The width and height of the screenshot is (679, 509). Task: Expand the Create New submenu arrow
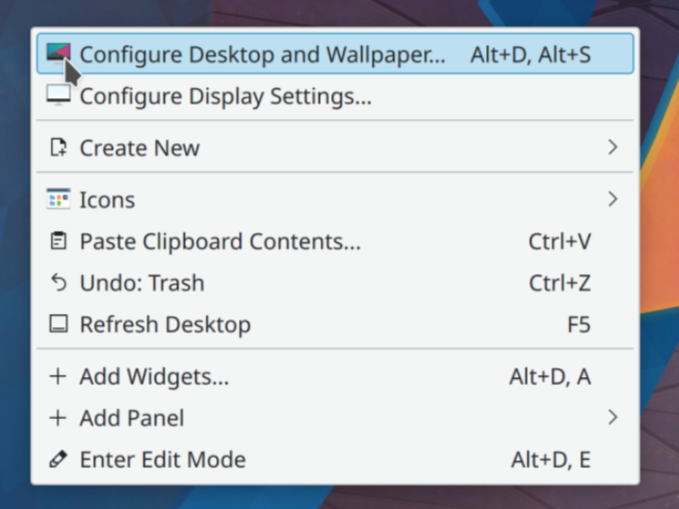pyautogui.click(x=612, y=148)
